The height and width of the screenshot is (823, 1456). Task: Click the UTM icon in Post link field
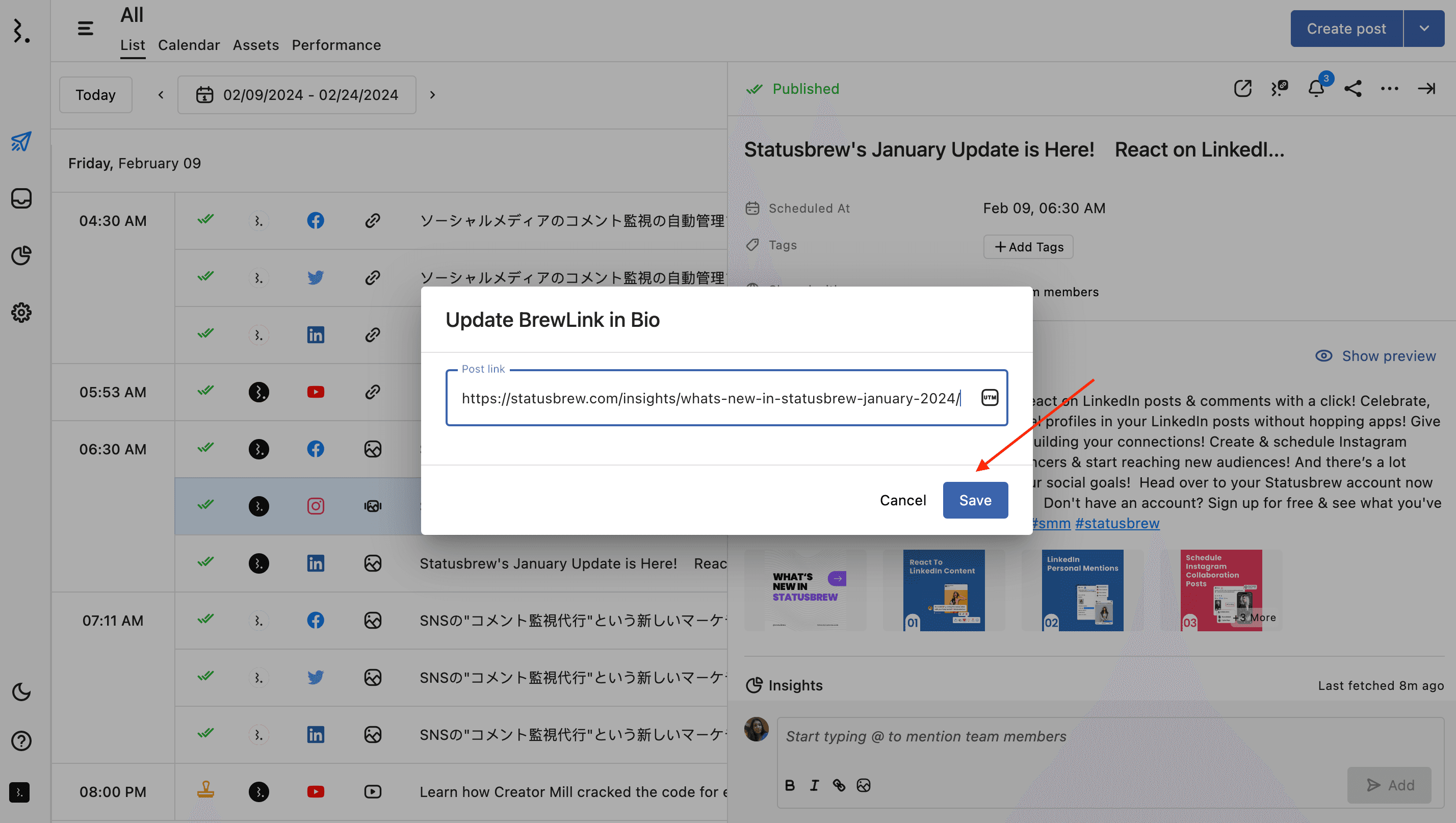[x=990, y=398]
